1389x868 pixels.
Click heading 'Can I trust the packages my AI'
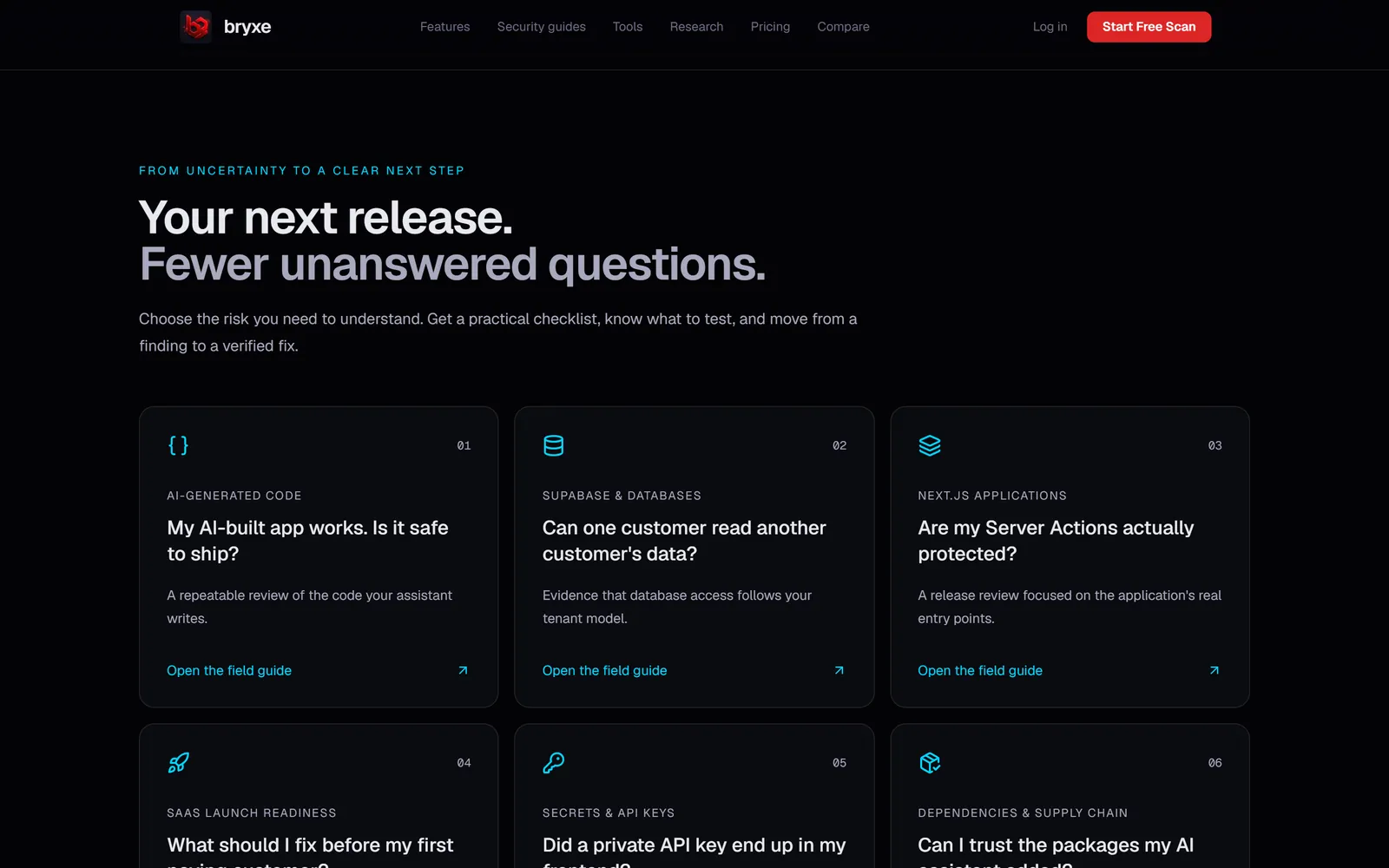point(1056,845)
